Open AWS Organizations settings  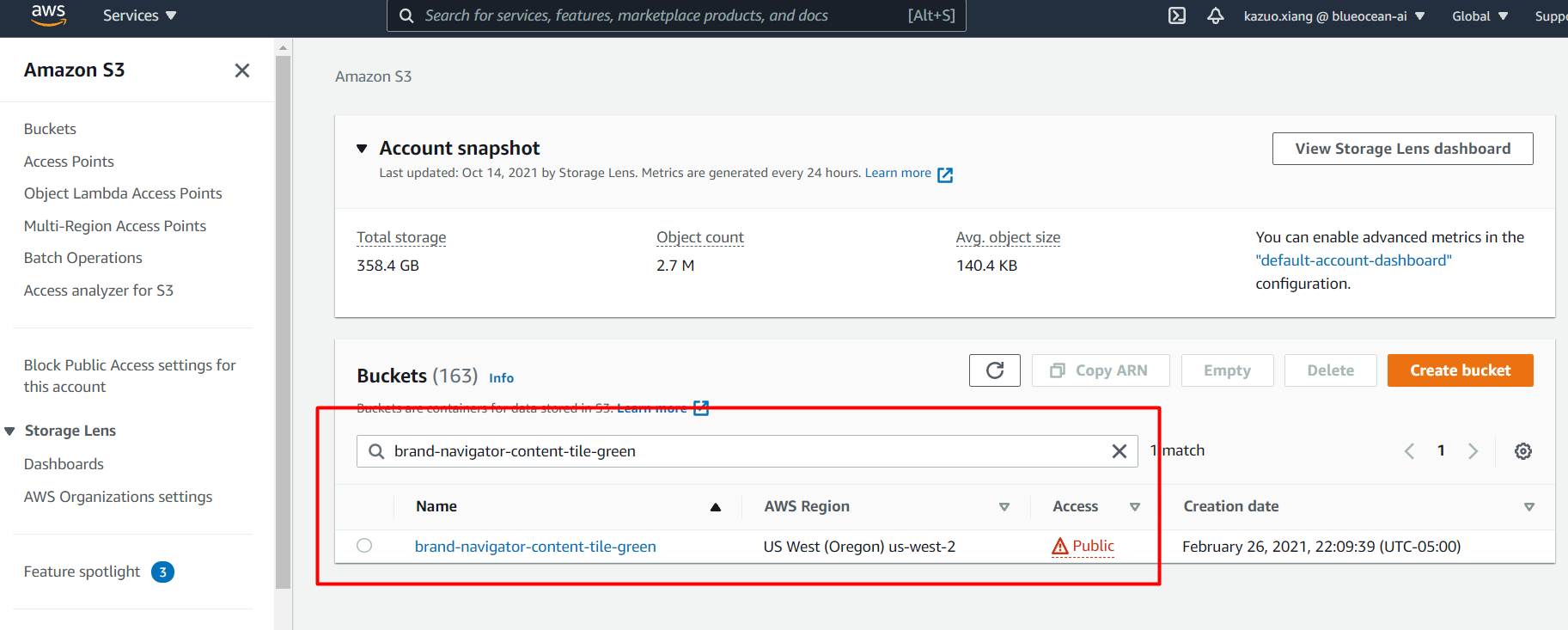pyautogui.click(x=118, y=497)
